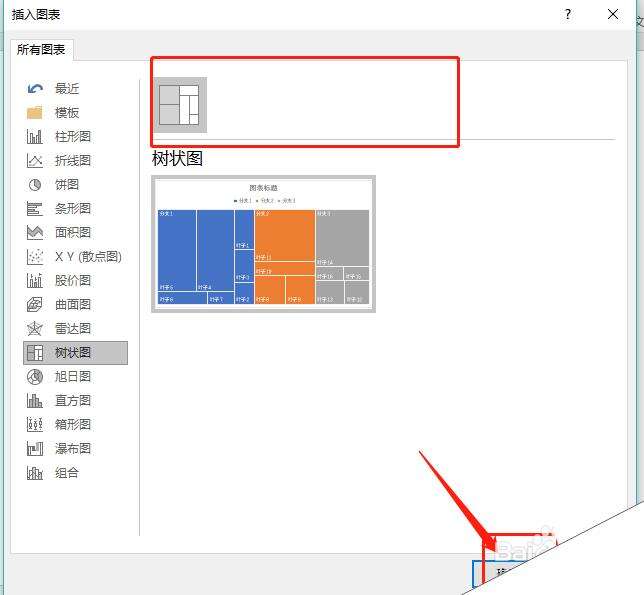Open the 模板 (Templates) folder icon
This screenshot has height=595, width=644.
point(35,113)
